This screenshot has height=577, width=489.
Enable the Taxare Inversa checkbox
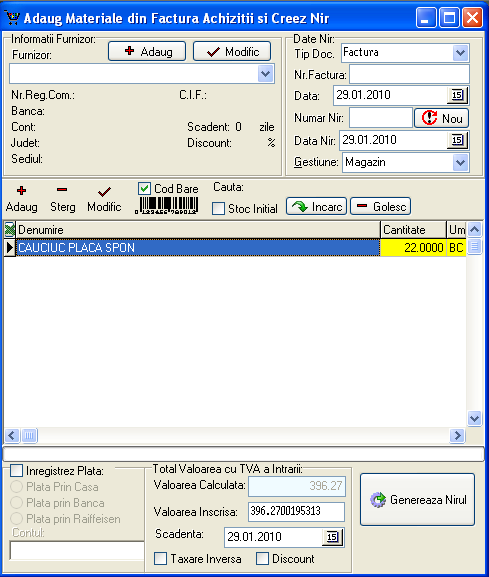(160, 558)
